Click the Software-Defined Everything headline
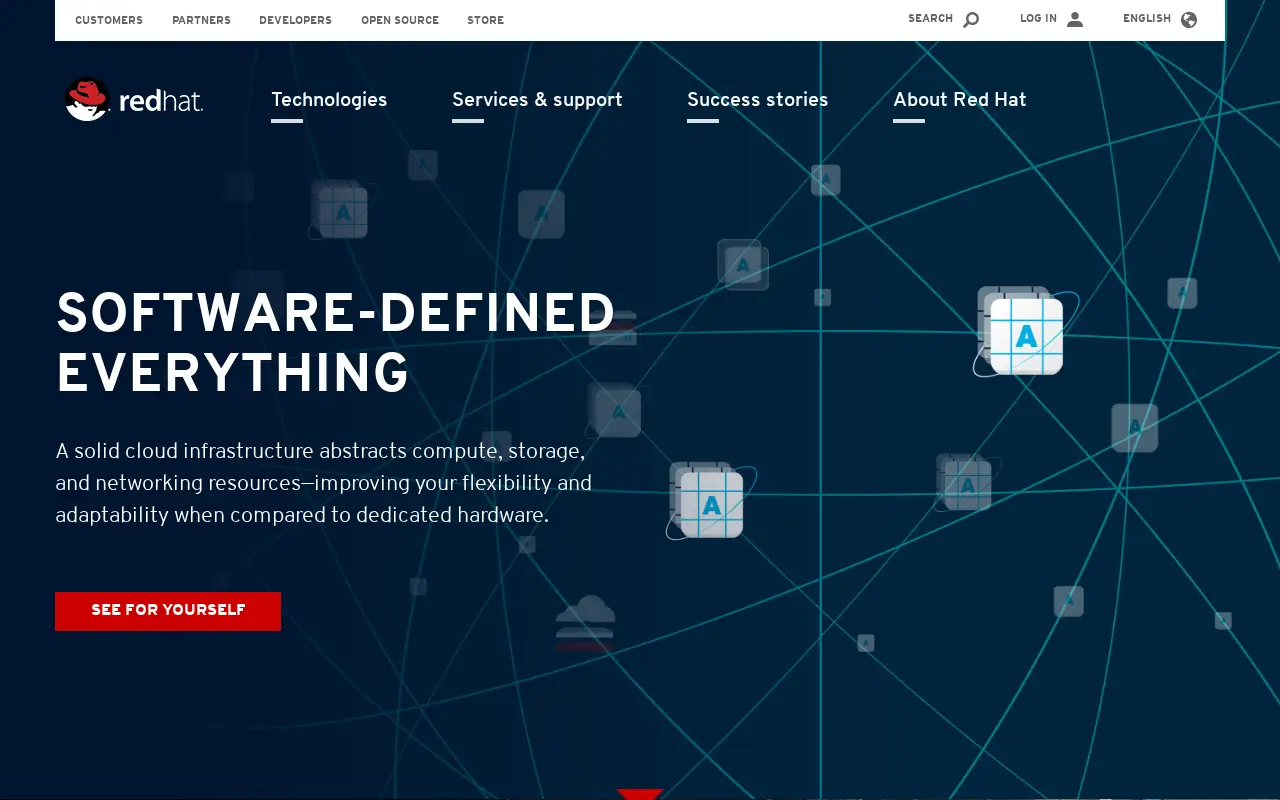The image size is (1280, 800). 335,343
